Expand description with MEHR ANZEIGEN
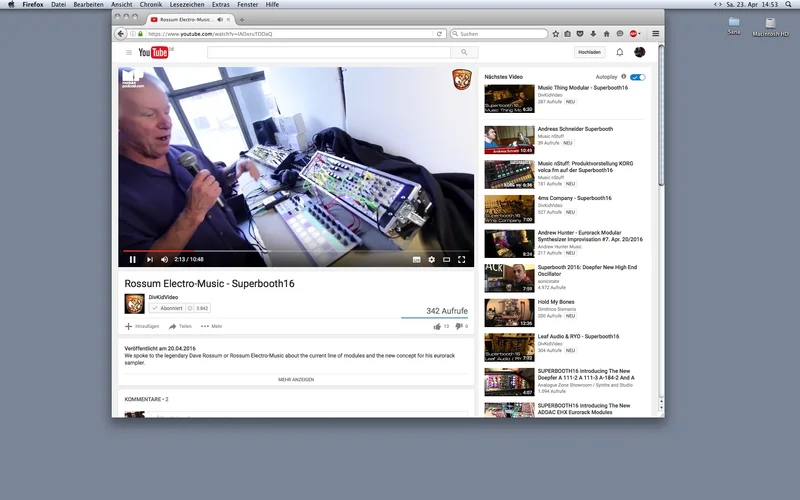This screenshot has height=500, width=800. pos(296,380)
